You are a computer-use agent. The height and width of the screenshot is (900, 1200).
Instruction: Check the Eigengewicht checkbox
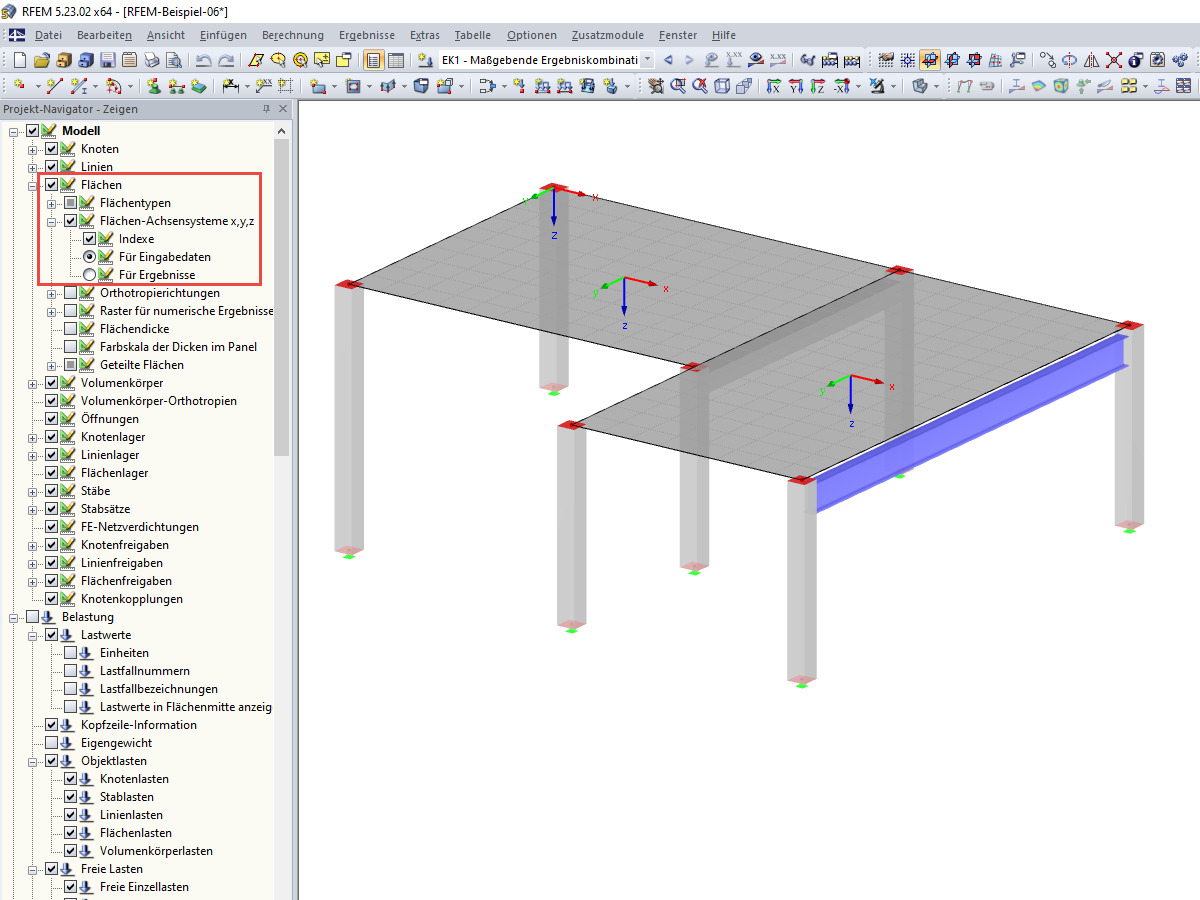click(x=52, y=743)
